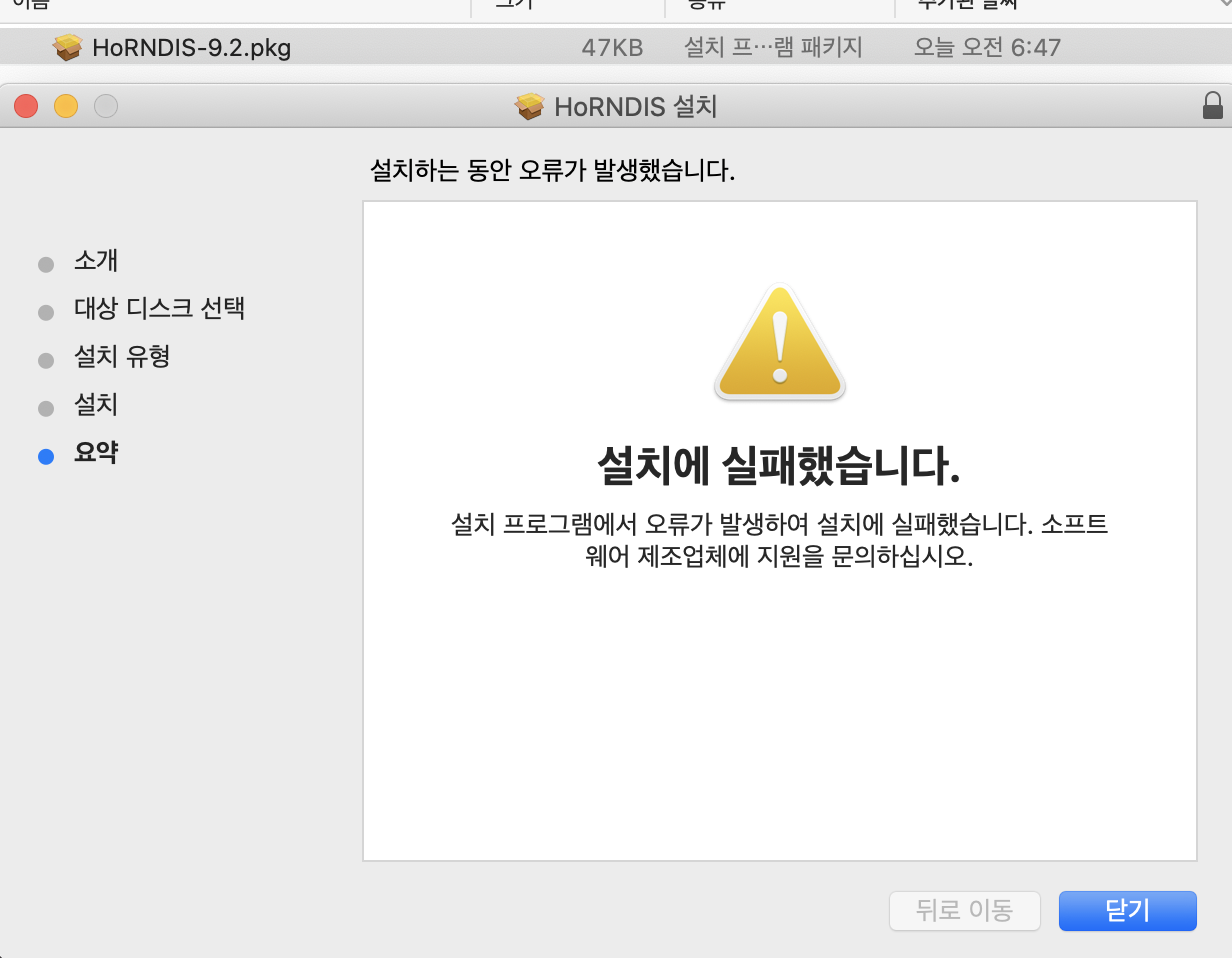Select HoRNDIS-9.2.pkg package icon in Finder

tap(67, 47)
